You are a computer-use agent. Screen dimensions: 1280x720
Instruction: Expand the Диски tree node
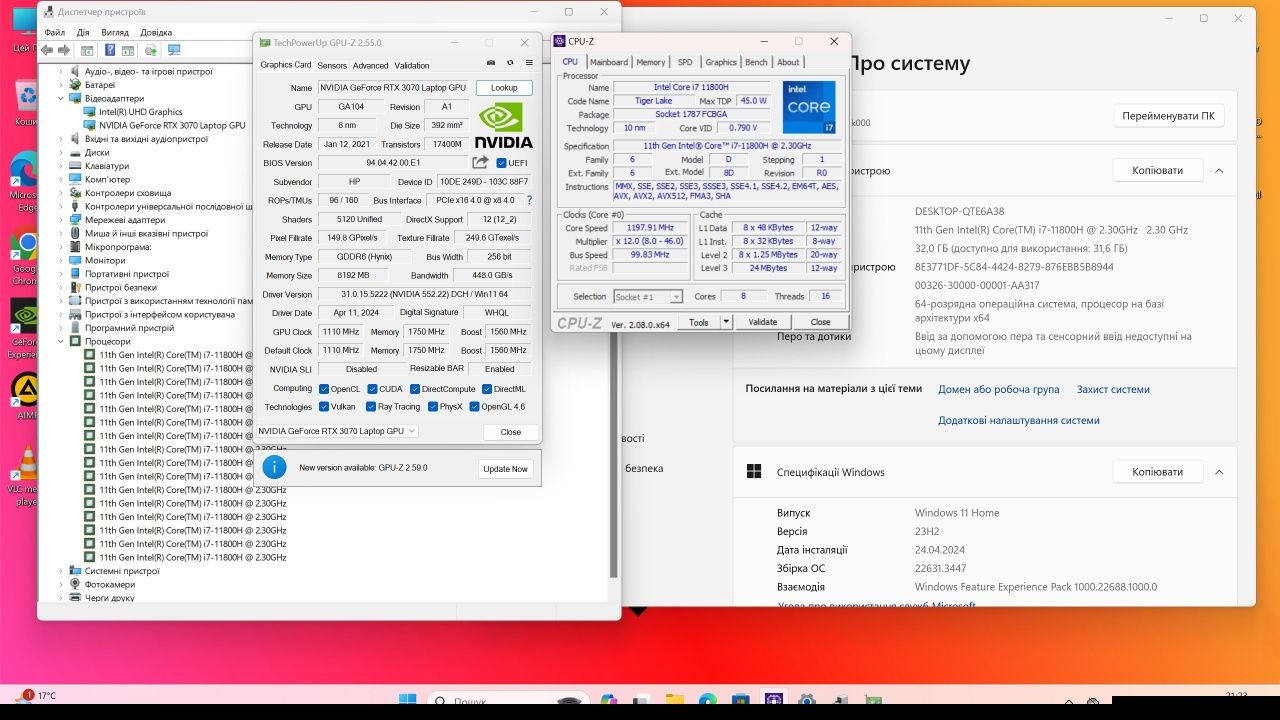pyautogui.click(x=61, y=153)
